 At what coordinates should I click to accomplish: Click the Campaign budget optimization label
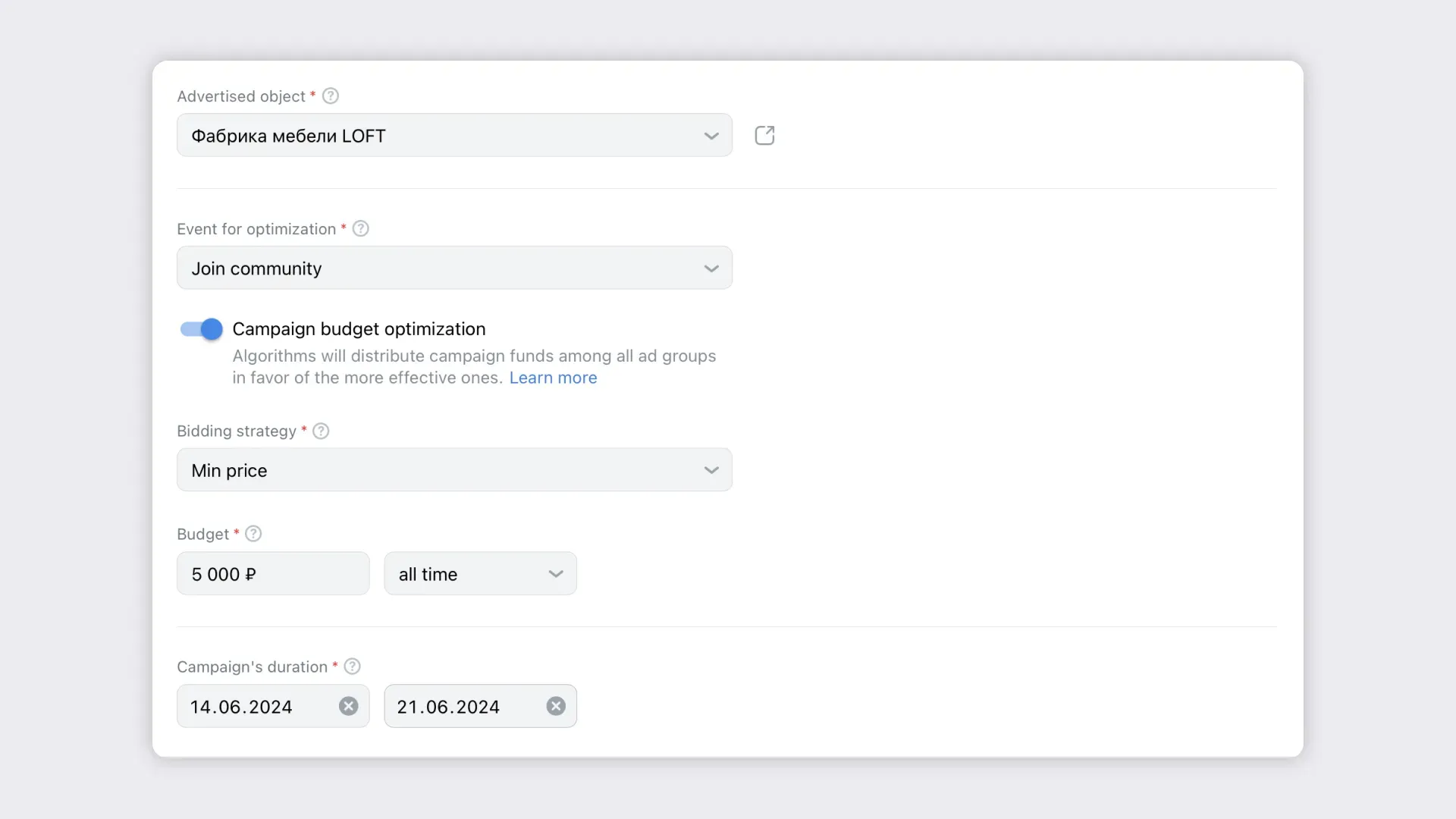[x=359, y=329]
